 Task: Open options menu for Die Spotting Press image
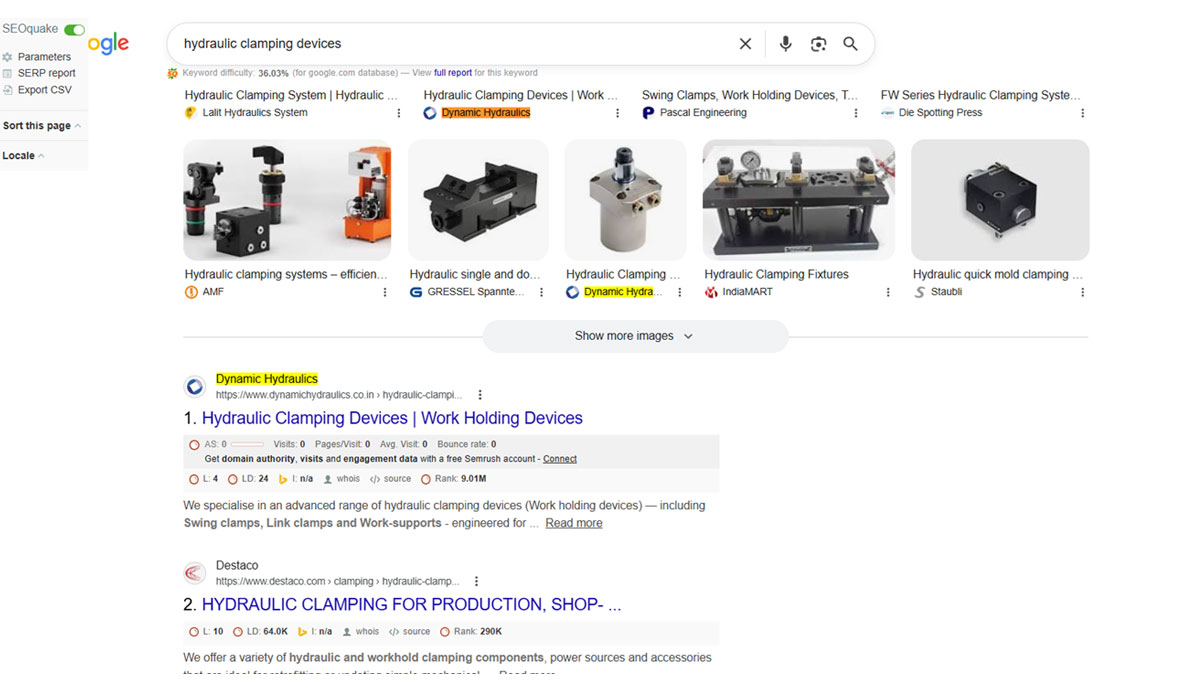point(1082,113)
